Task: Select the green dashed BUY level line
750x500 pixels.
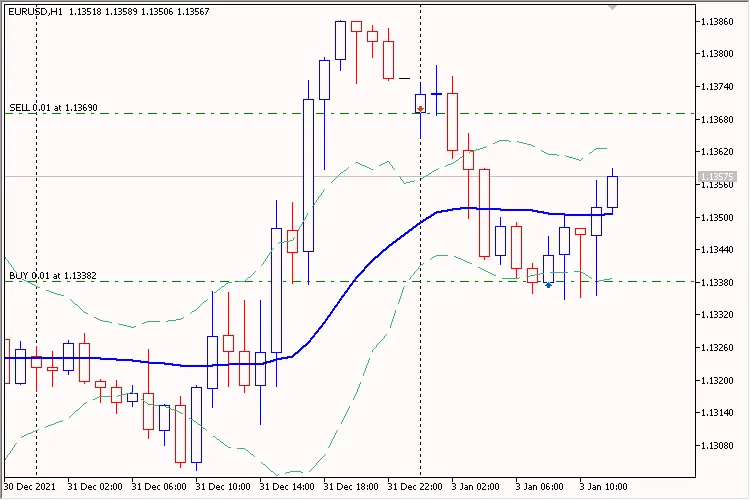Action: click(200, 281)
